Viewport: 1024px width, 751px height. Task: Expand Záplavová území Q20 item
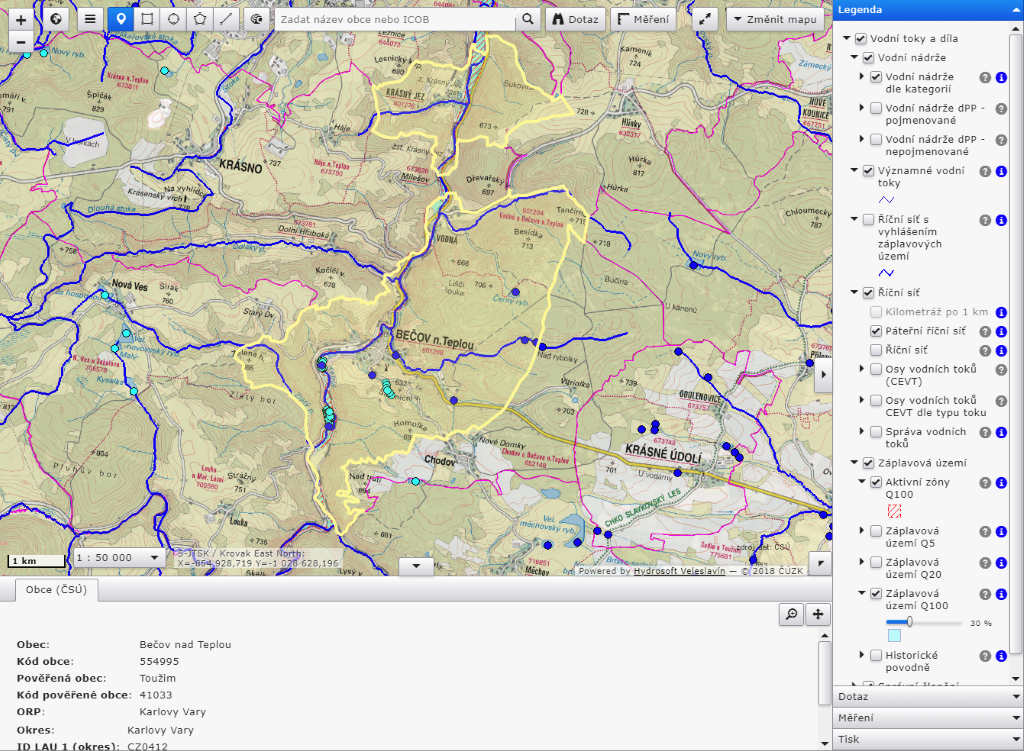point(862,562)
